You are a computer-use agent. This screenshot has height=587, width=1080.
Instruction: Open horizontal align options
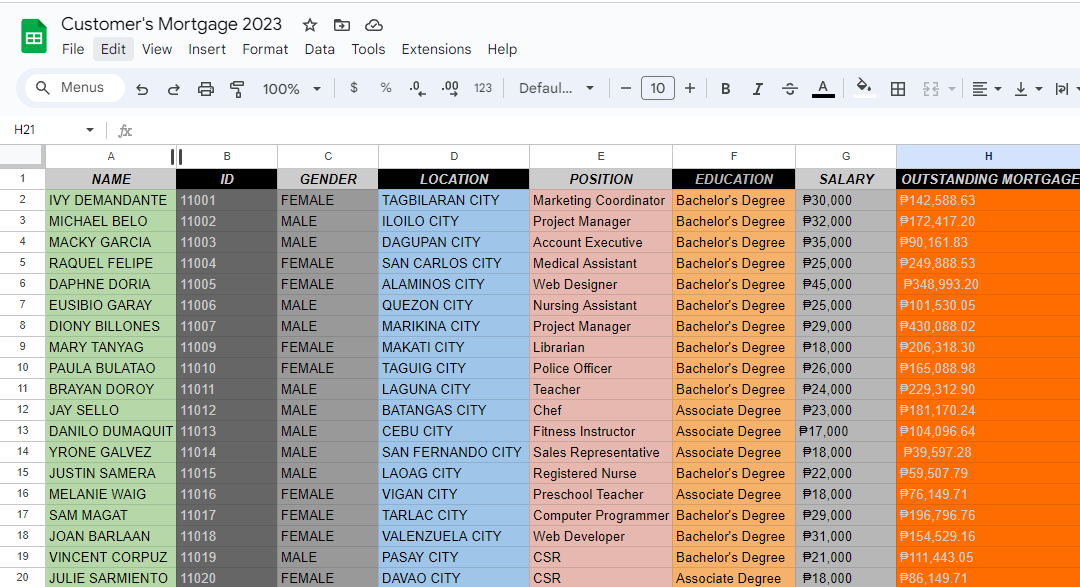[986, 89]
